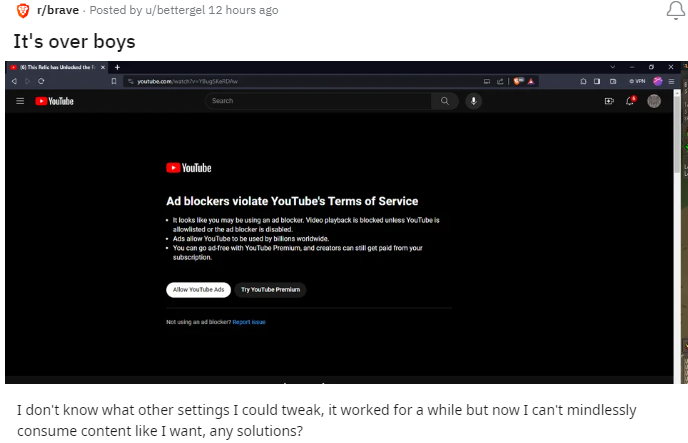Follow the Report issue link
The width and height of the screenshot is (688, 443).
click(x=249, y=322)
